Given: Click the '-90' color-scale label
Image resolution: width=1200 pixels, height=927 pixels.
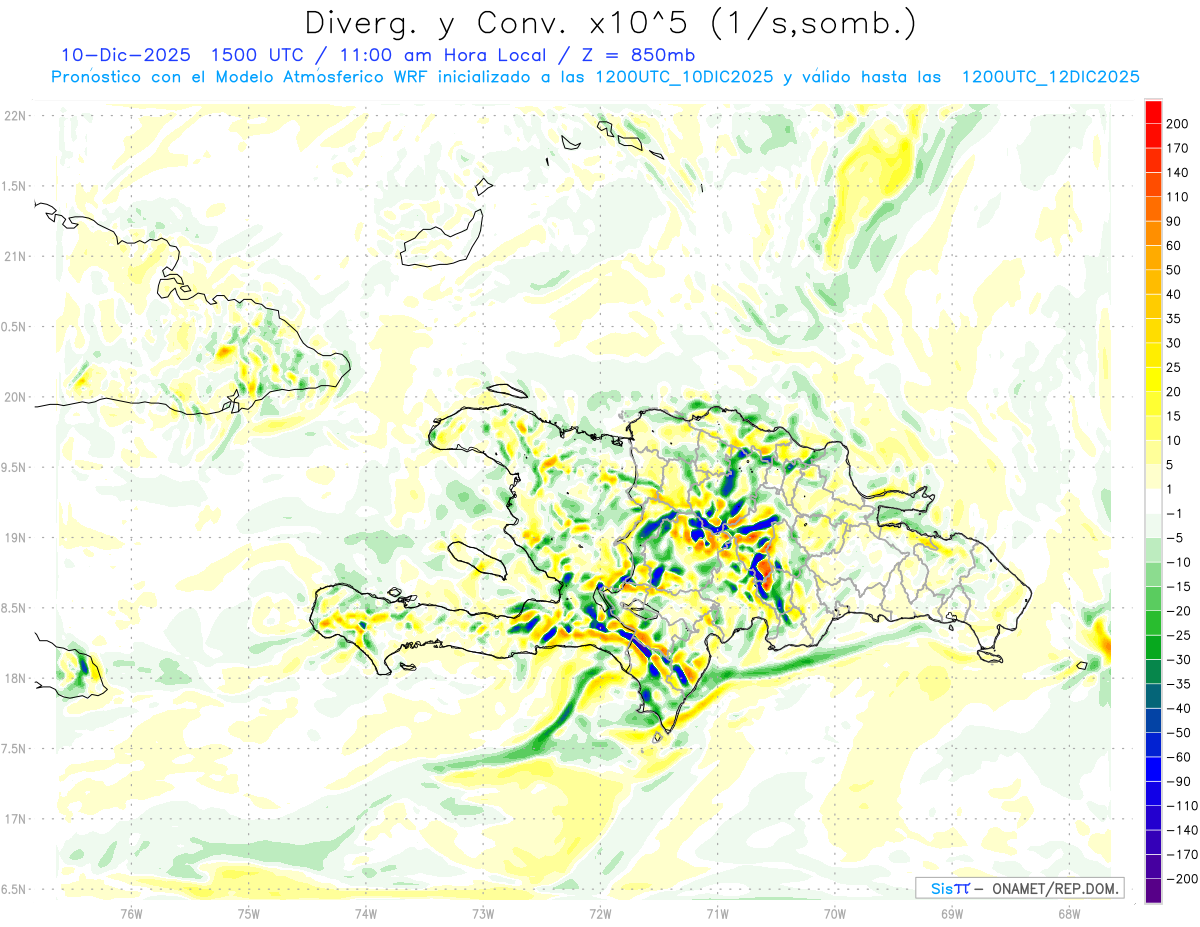Looking at the screenshot, I should pos(1179,782).
